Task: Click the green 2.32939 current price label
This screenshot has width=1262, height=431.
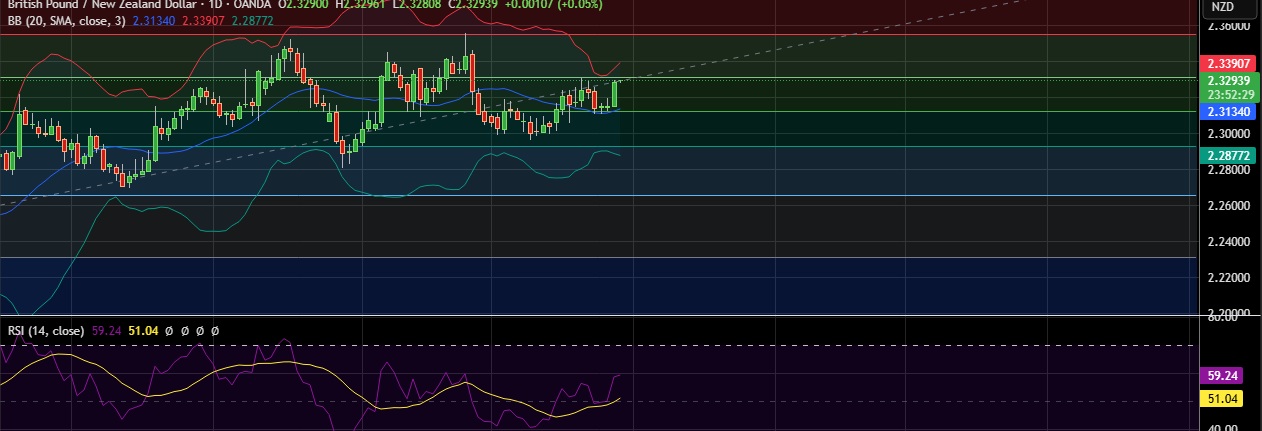Action: [x=1229, y=80]
